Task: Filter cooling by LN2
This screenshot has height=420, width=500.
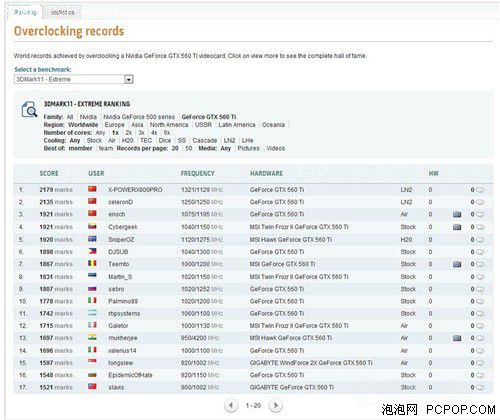Action: 229,140
